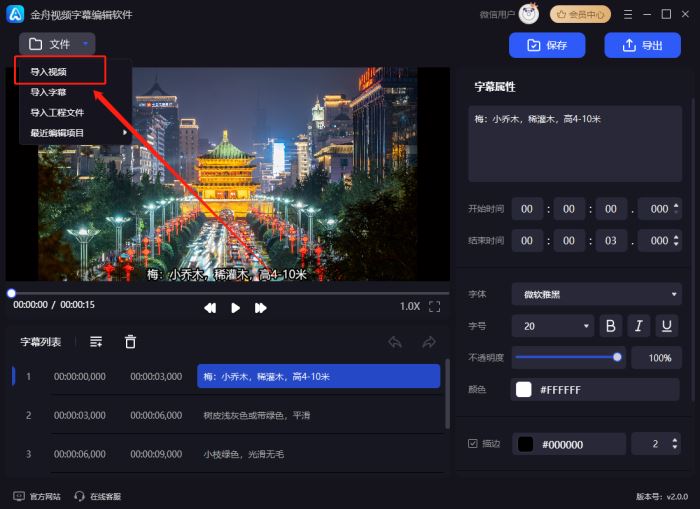The width and height of the screenshot is (700, 509).
Task: Open the 官方网站 official website link
Action: 37,496
